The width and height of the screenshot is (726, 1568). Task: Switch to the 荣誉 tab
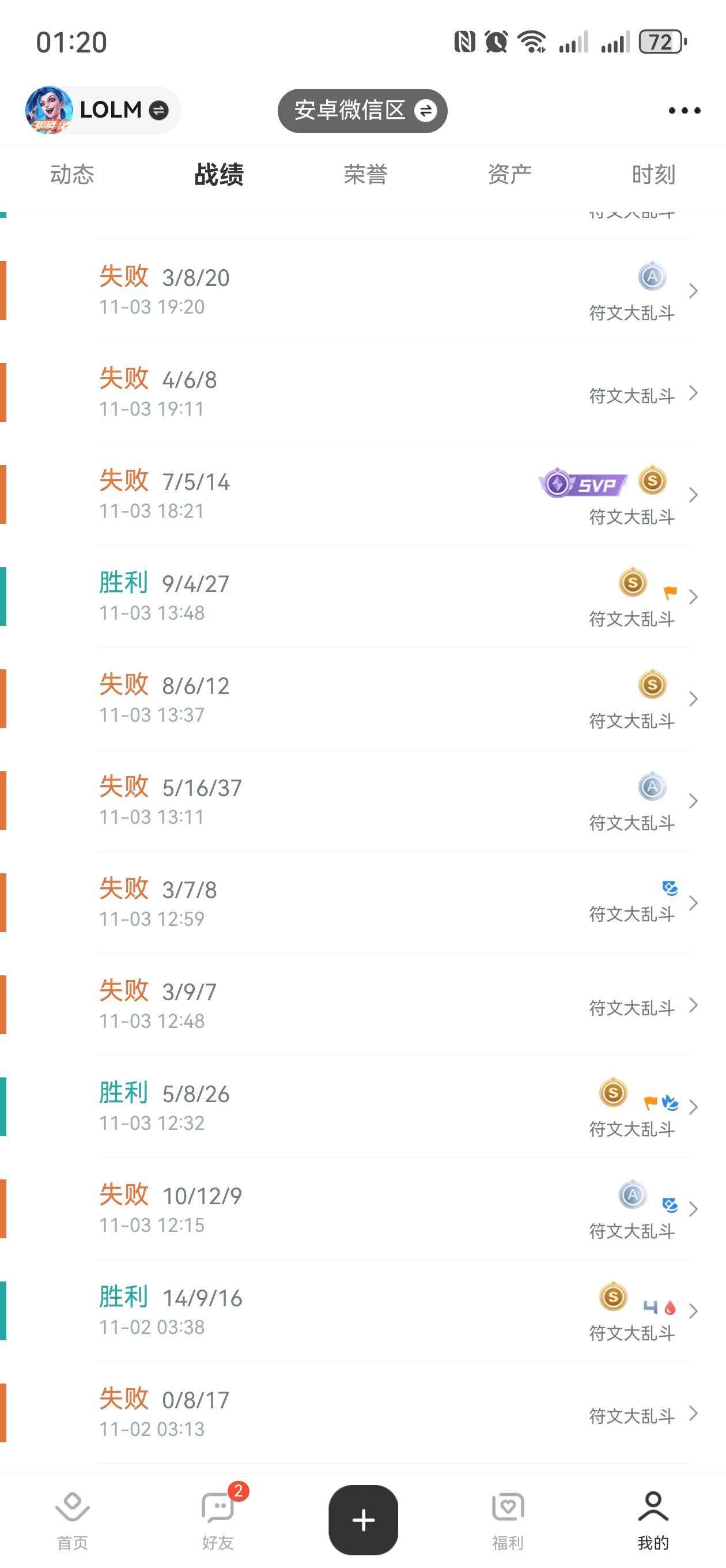pyautogui.click(x=365, y=175)
